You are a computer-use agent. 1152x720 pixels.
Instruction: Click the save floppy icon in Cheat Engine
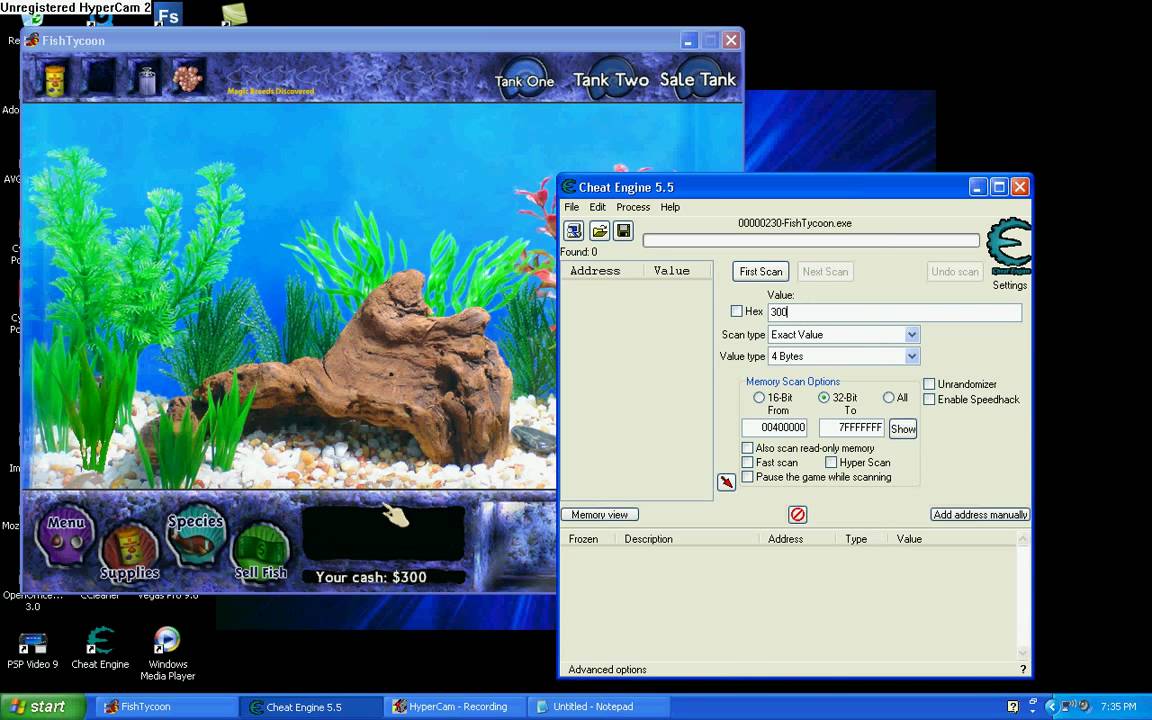(623, 231)
